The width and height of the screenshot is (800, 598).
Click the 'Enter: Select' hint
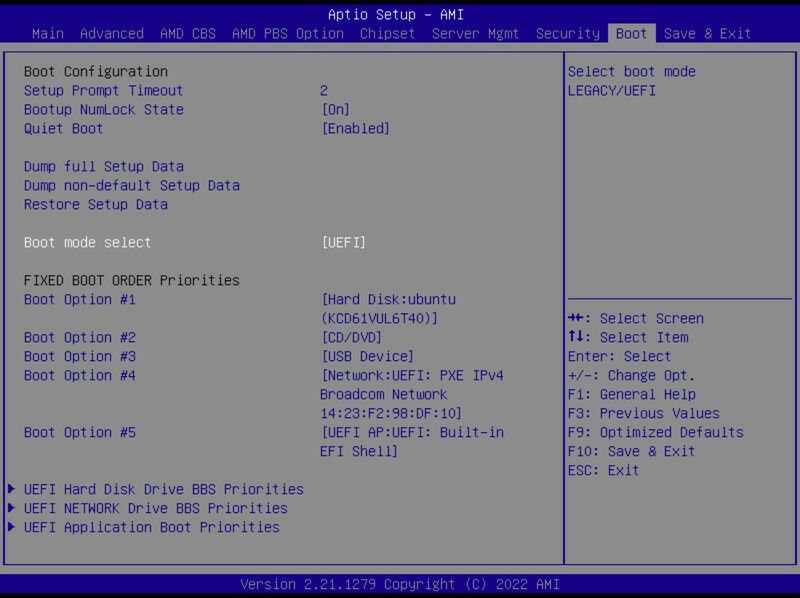coord(619,356)
